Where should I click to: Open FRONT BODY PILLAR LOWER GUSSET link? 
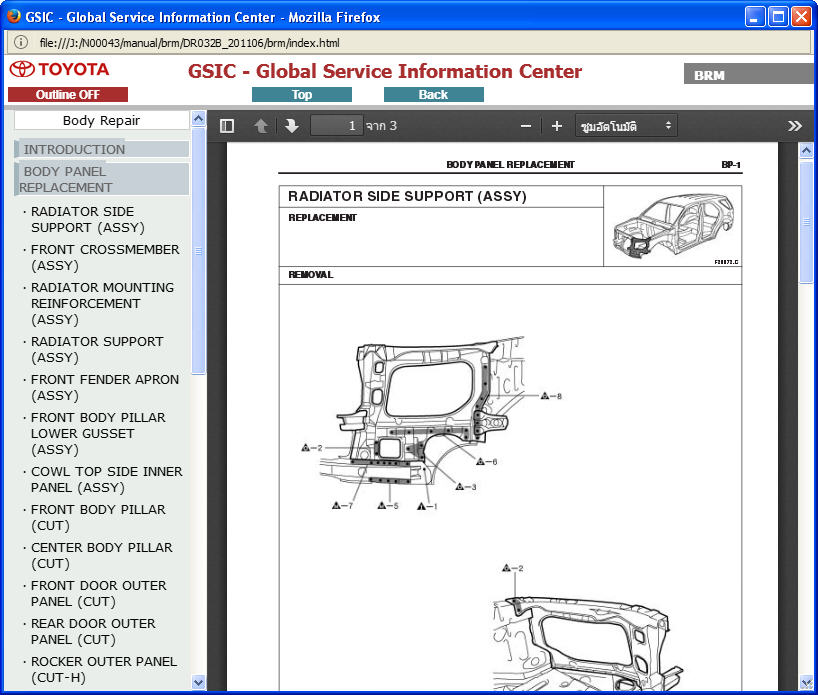click(x=98, y=434)
